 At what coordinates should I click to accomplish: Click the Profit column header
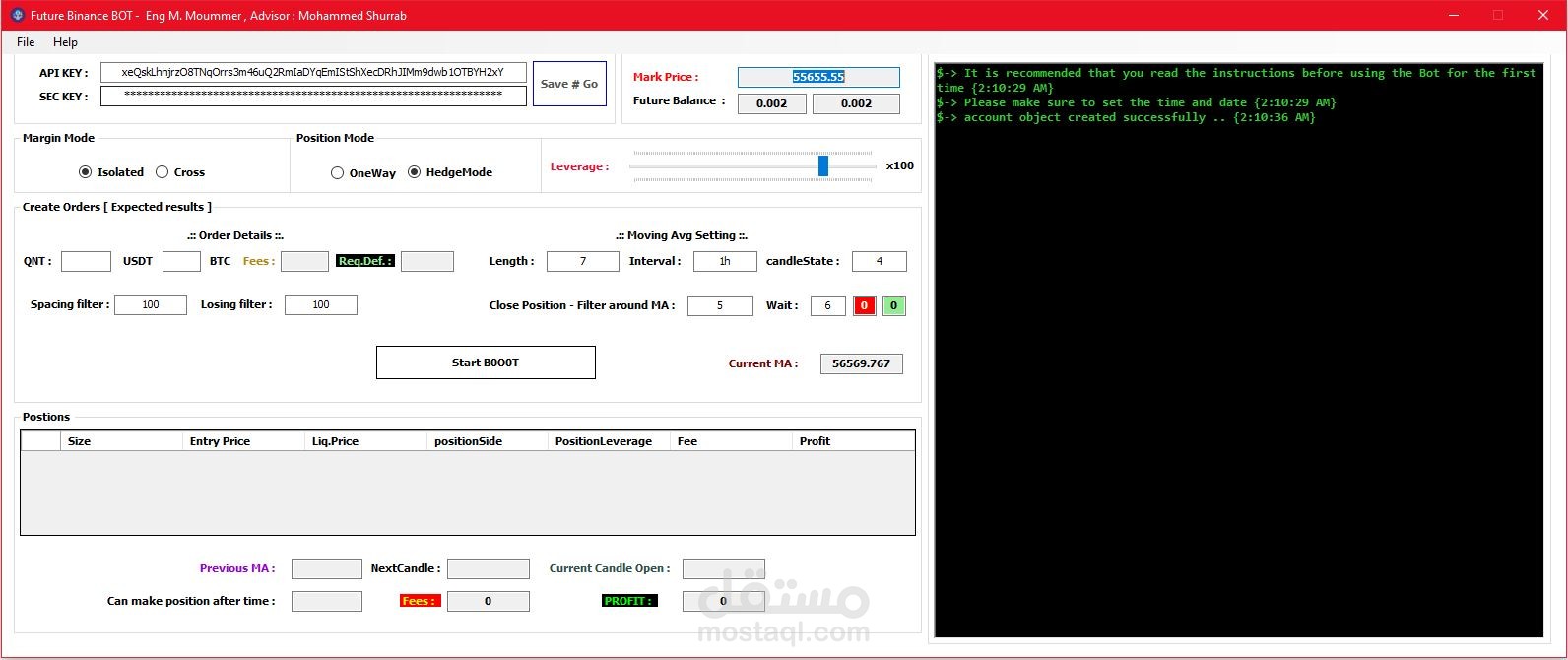(x=853, y=441)
